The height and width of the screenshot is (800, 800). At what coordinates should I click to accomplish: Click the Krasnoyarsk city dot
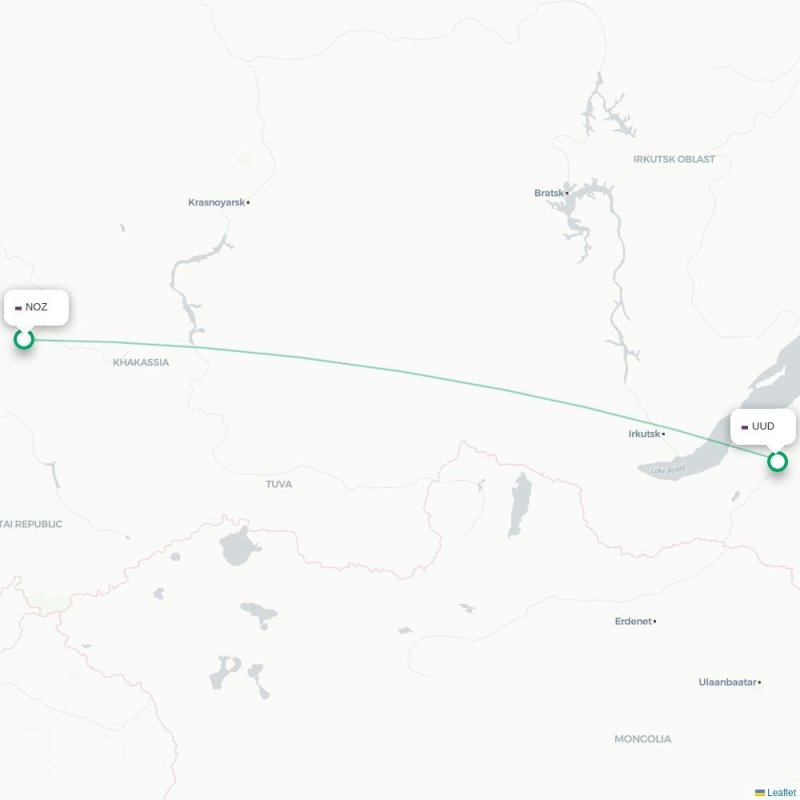click(x=248, y=203)
